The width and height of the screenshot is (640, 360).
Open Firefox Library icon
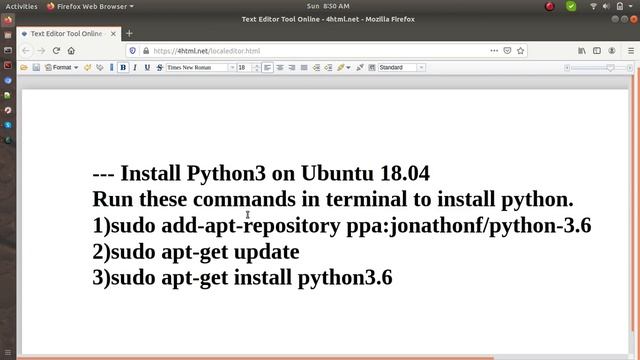point(582,51)
